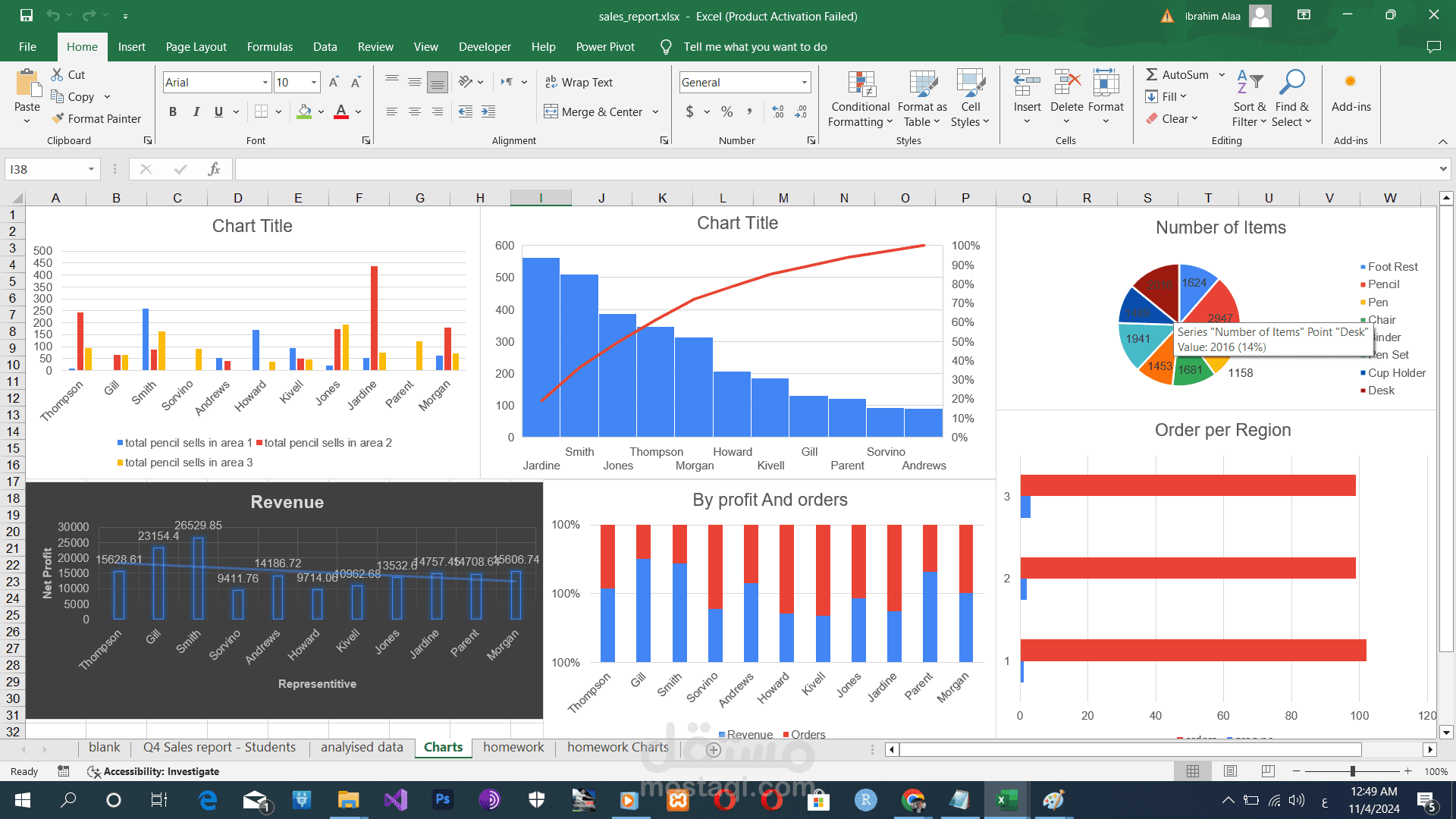Click the Delete cells icon
Image resolution: width=1456 pixels, height=819 pixels.
click(1066, 83)
